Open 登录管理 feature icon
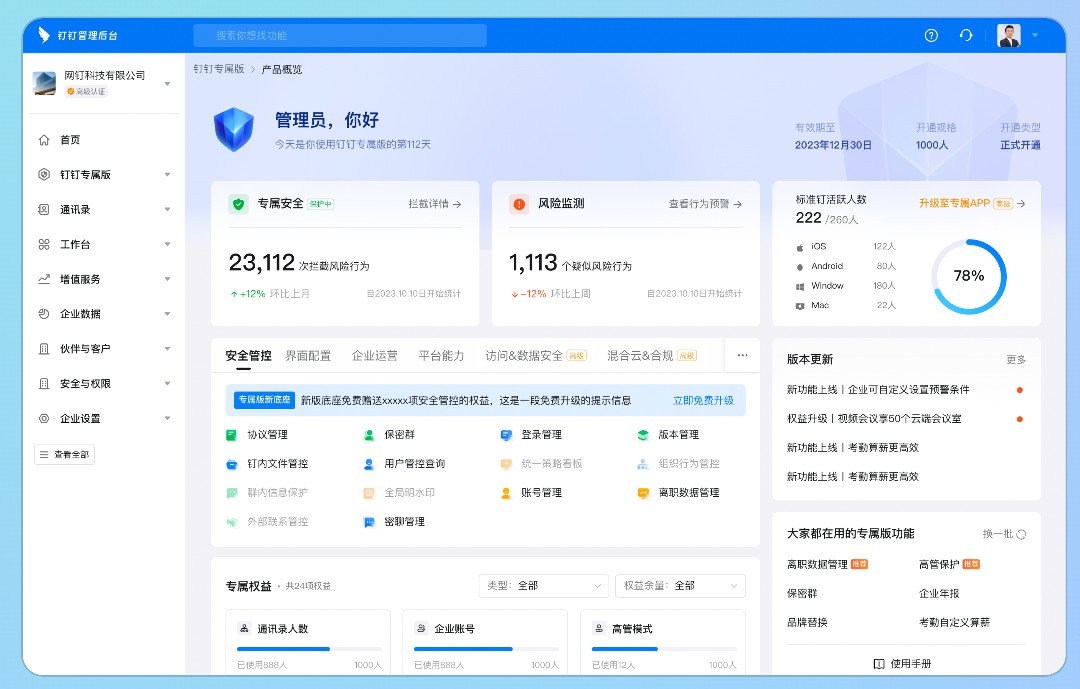1080x689 pixels. pyautogui.click(x=506, y=435)
